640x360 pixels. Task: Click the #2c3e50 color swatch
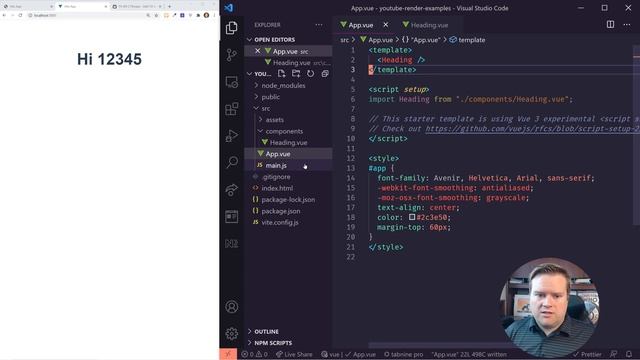click(x=412, y=217)
